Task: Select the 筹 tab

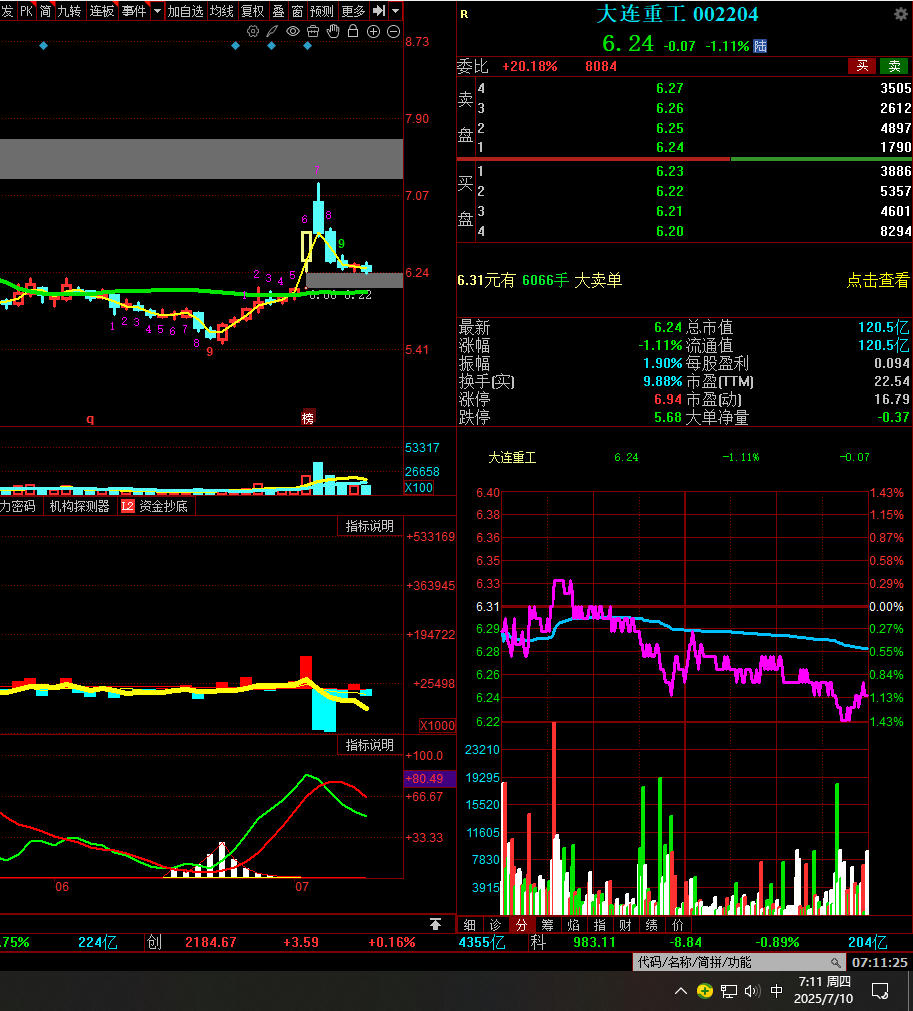Action: pos(547,925)
